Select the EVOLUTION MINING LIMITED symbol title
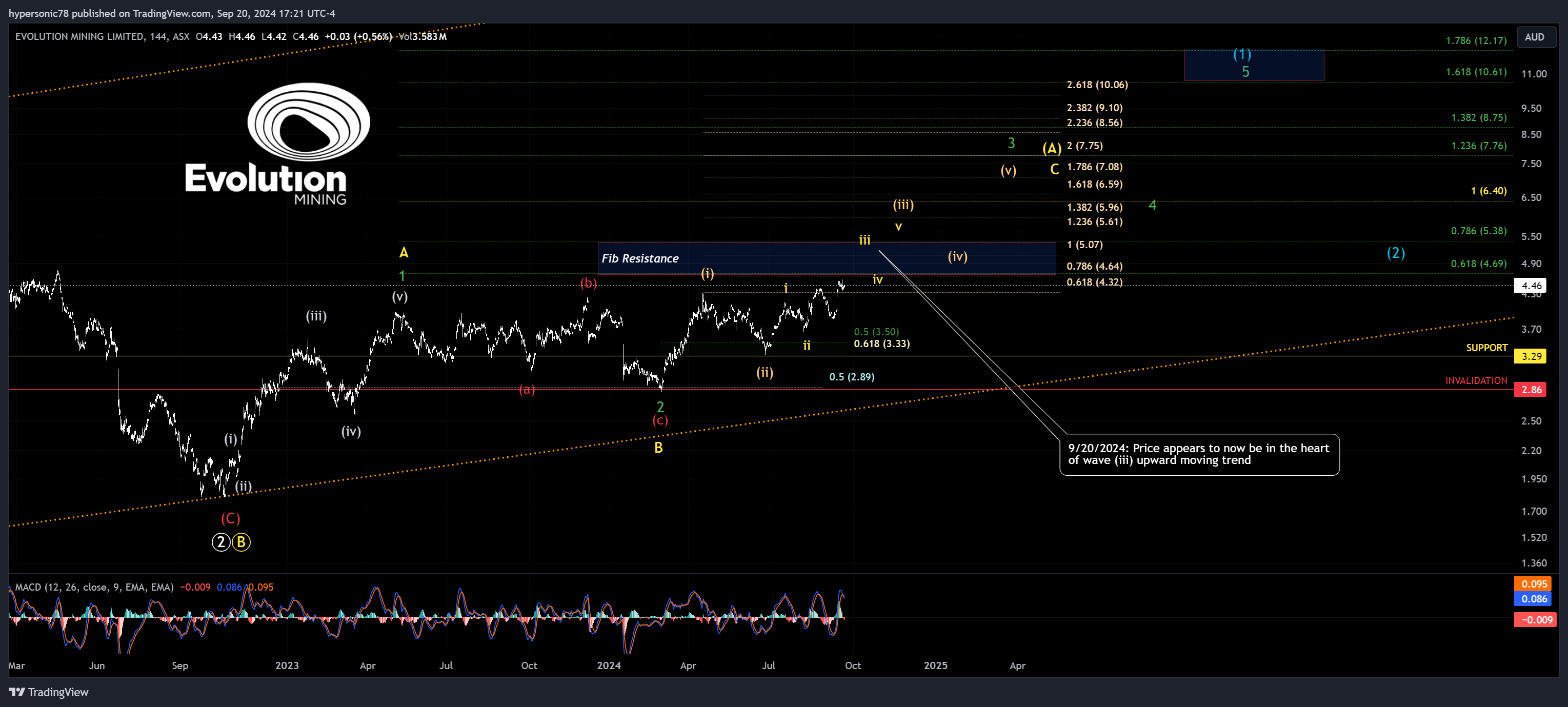Screen dimensions: 1568x707 80,36
